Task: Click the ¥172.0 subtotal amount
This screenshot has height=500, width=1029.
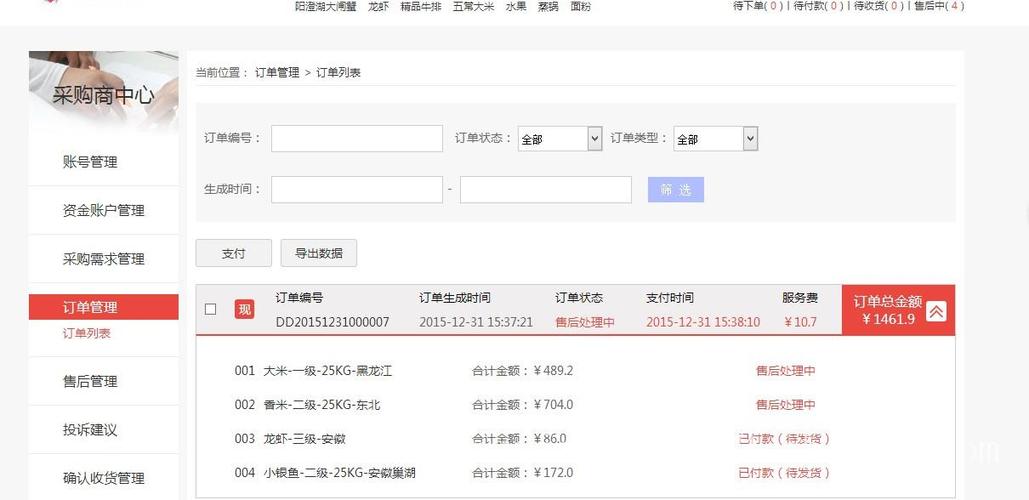Action: [x=553, y=472]
